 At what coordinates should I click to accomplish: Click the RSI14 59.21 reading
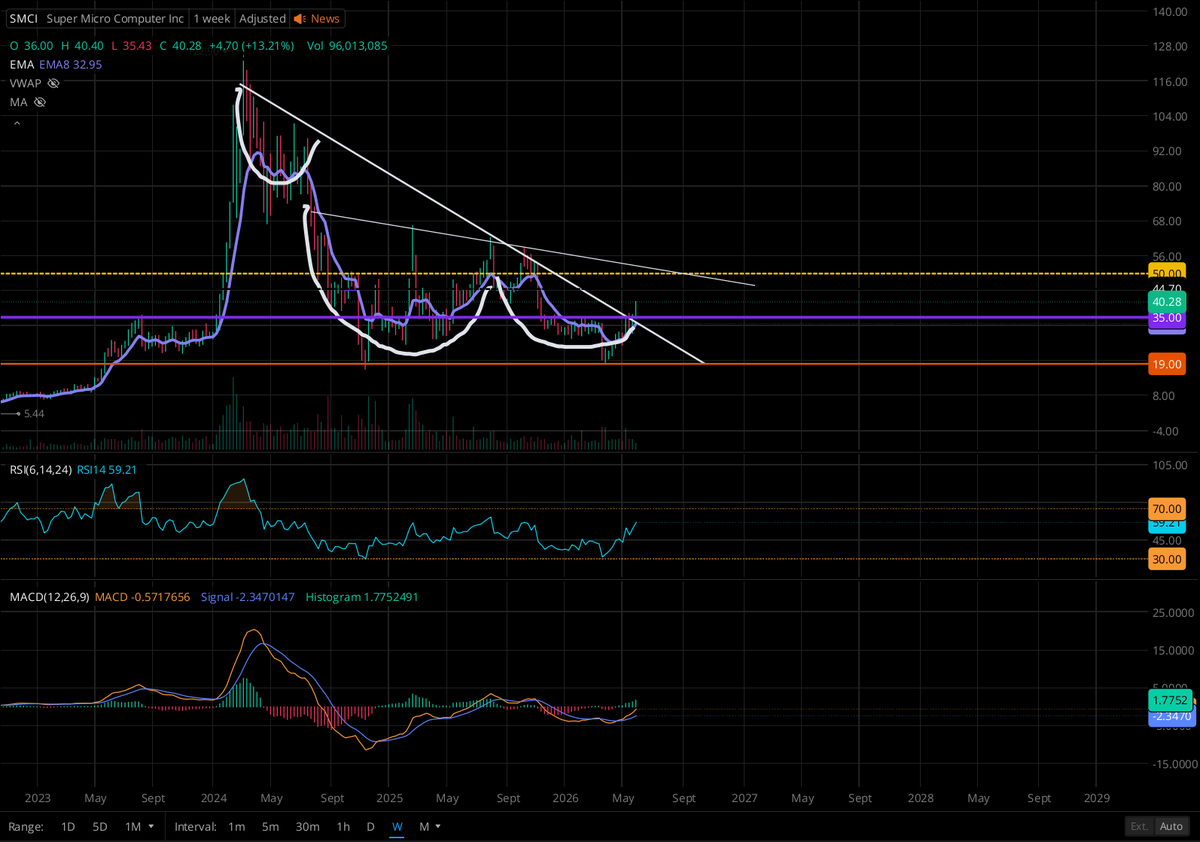tap(107, 470)
